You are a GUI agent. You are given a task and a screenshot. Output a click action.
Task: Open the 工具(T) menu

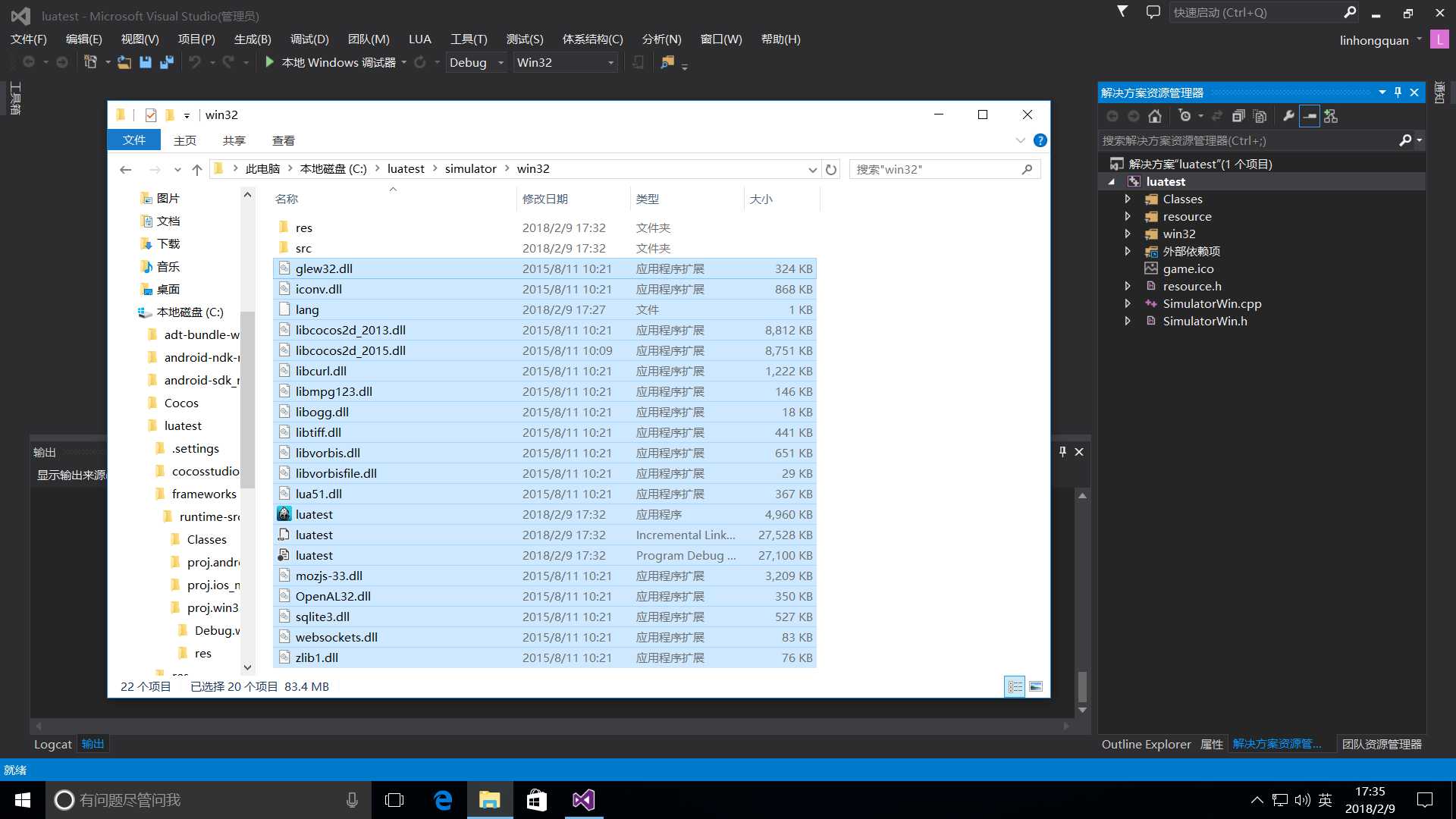click(469, 39)
